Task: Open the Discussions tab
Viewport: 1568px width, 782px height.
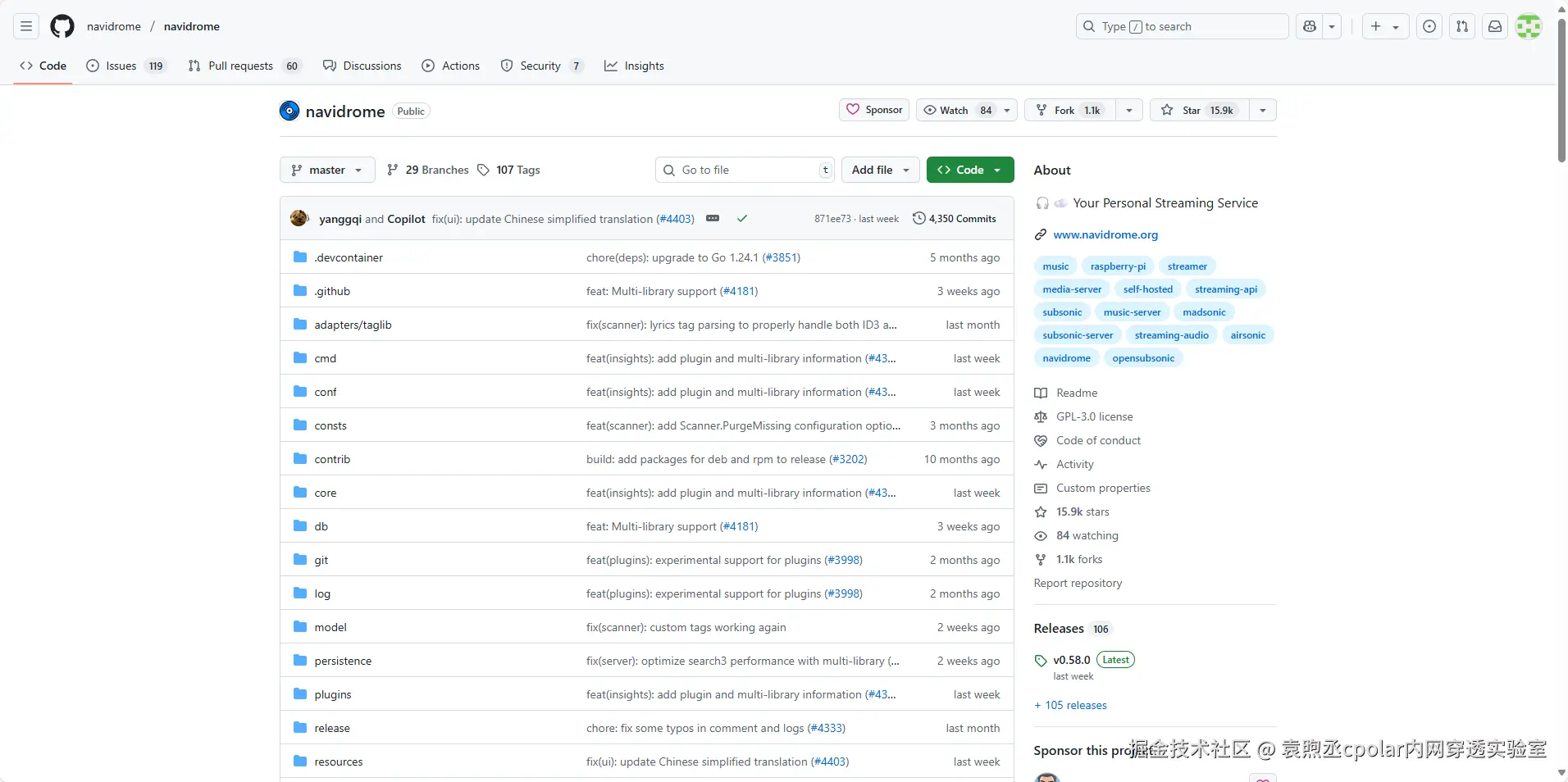Action: [x=362, y=66]
